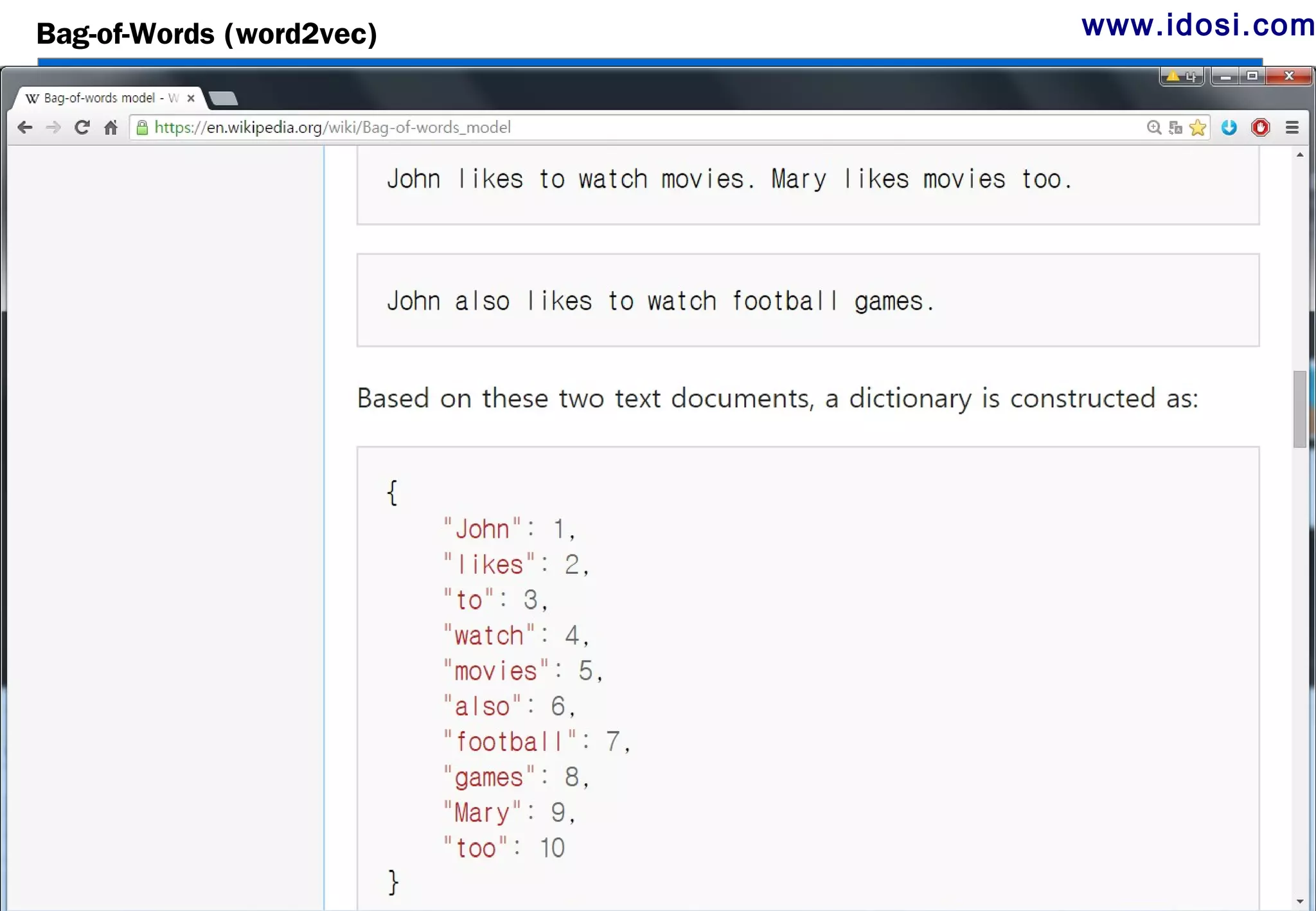This screenshot has height=911, width=1316.
Task: Close the Bag-of-words model tab
Action: (x=191, y=98)
